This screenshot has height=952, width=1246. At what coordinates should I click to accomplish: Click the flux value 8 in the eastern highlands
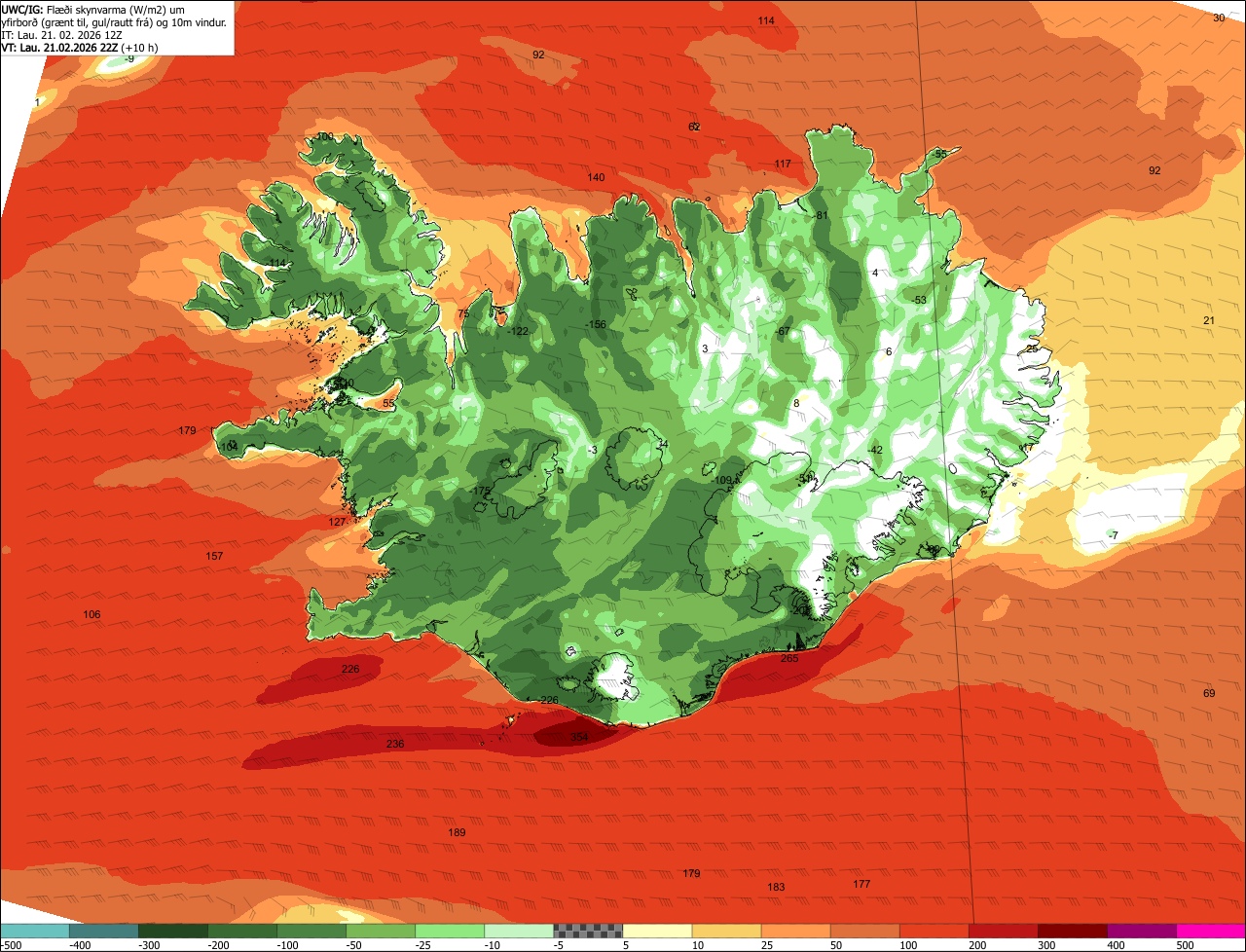coord(795,403)
